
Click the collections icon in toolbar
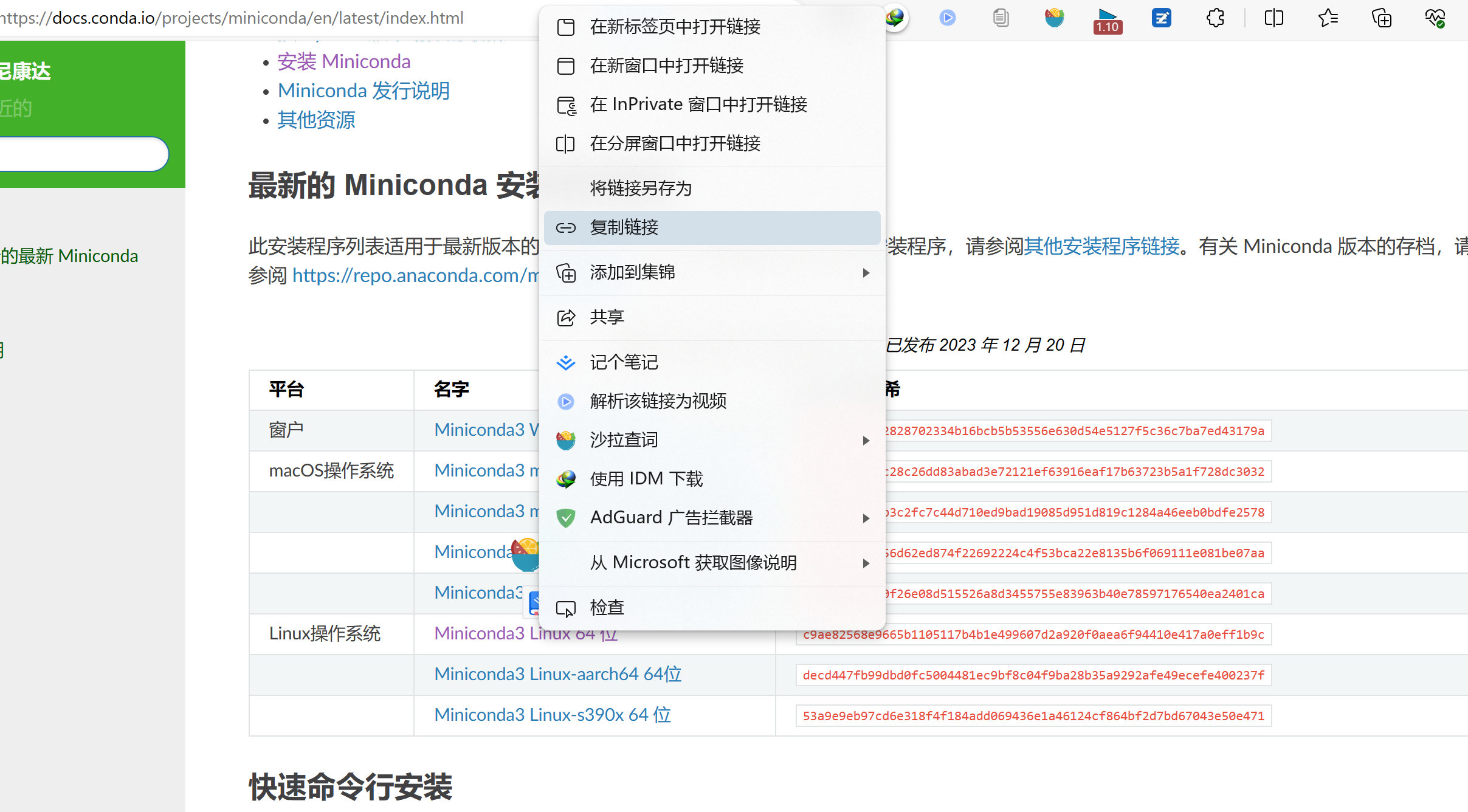[x=1382, y=18]
